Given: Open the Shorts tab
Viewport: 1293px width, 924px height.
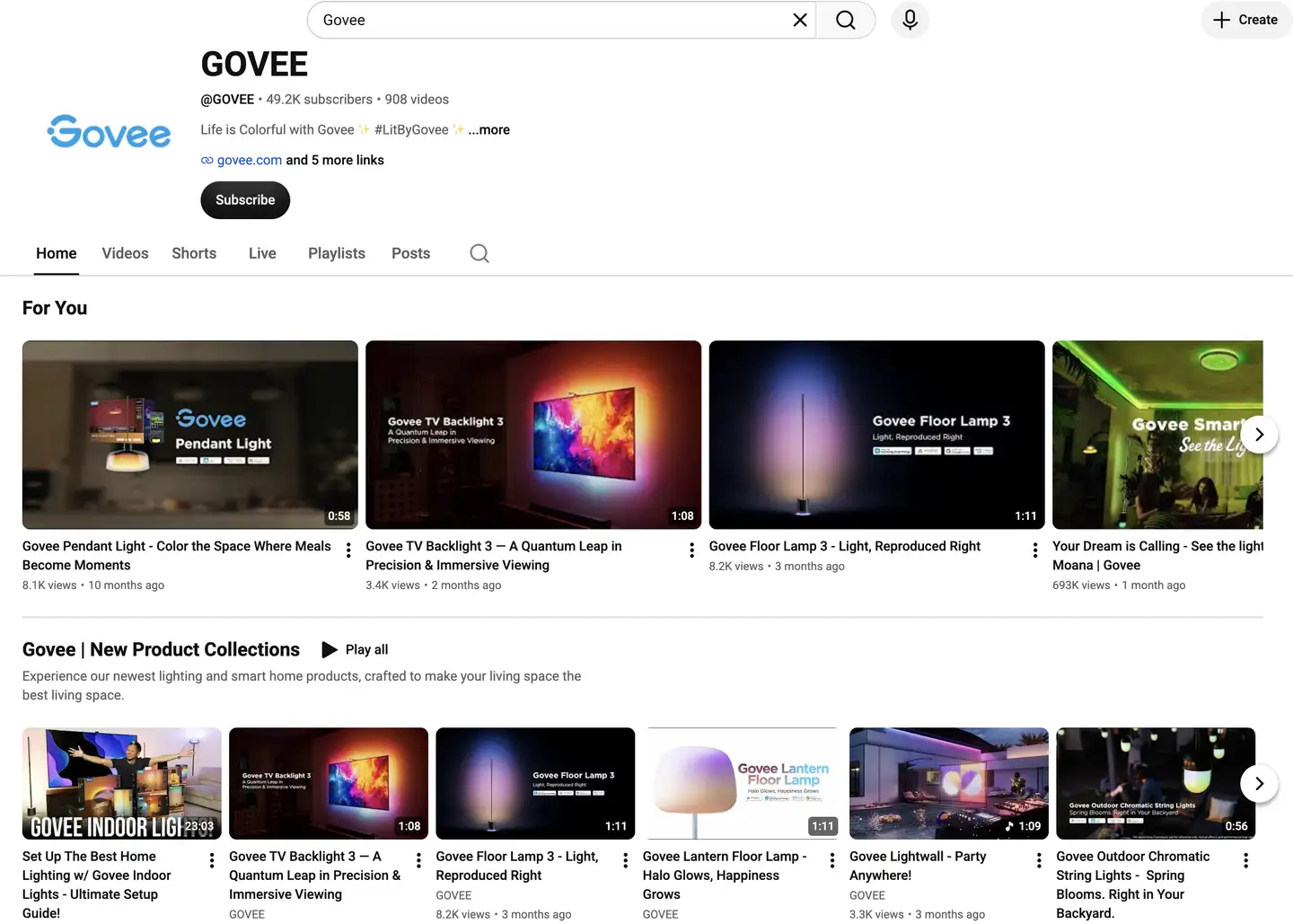Looking at the screenshot, I should 194,253.
